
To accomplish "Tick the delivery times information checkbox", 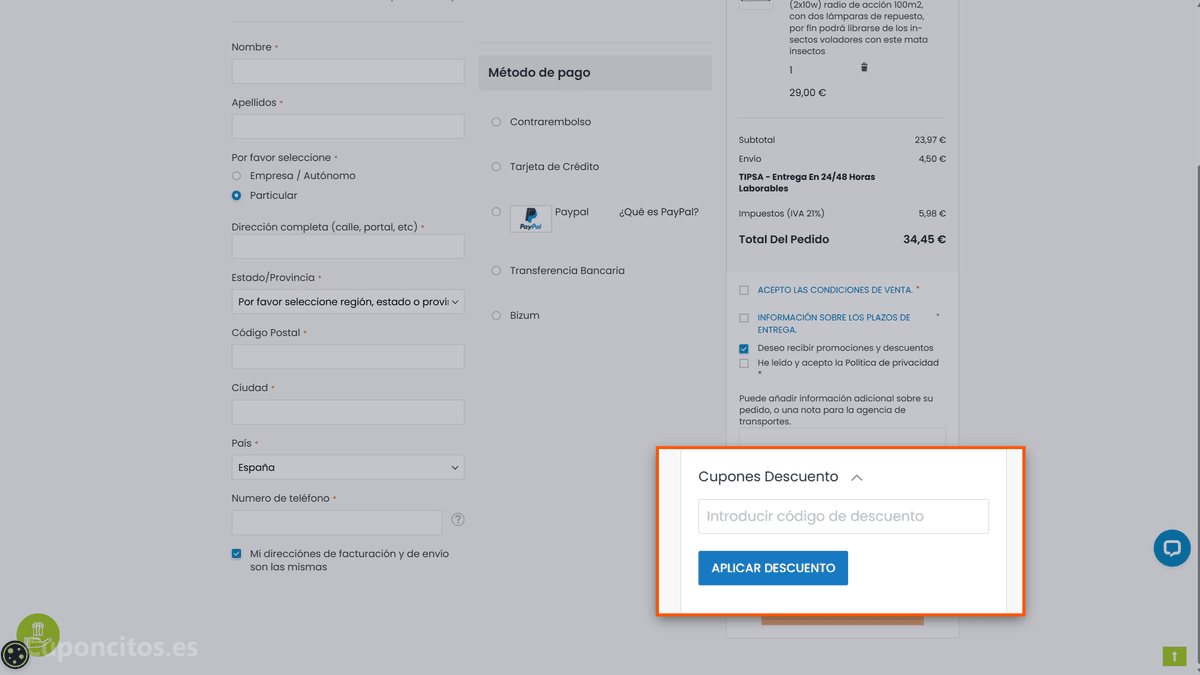I will 744,318.
